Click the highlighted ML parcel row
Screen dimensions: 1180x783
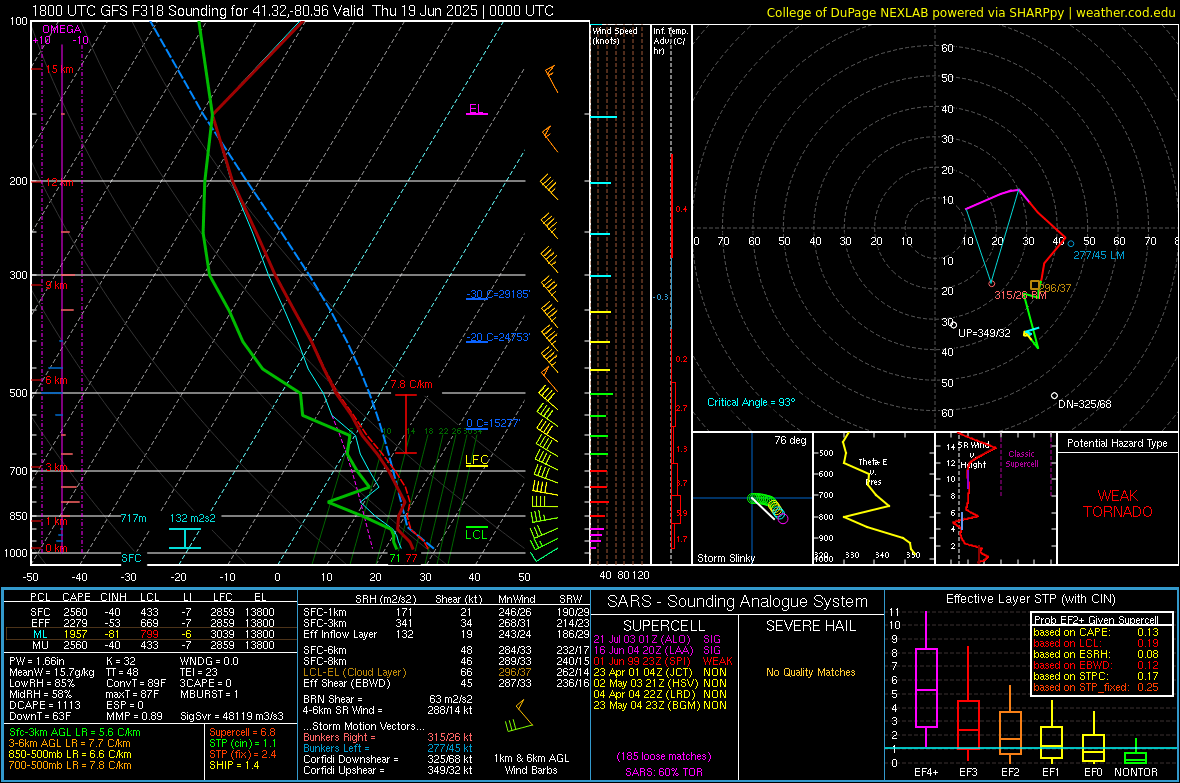tap(151, 634)
